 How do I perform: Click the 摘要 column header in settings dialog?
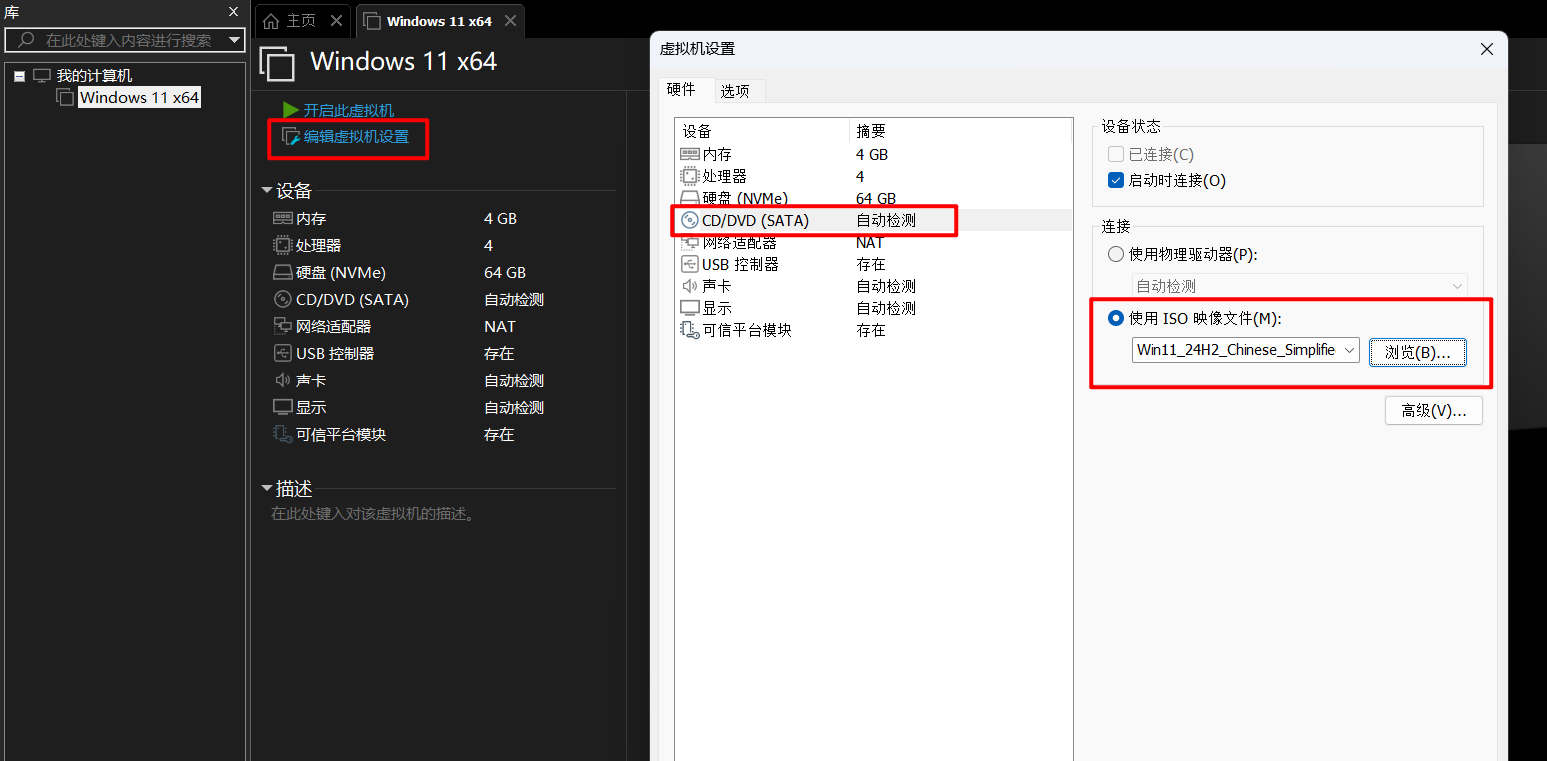(x=960, y=131)
